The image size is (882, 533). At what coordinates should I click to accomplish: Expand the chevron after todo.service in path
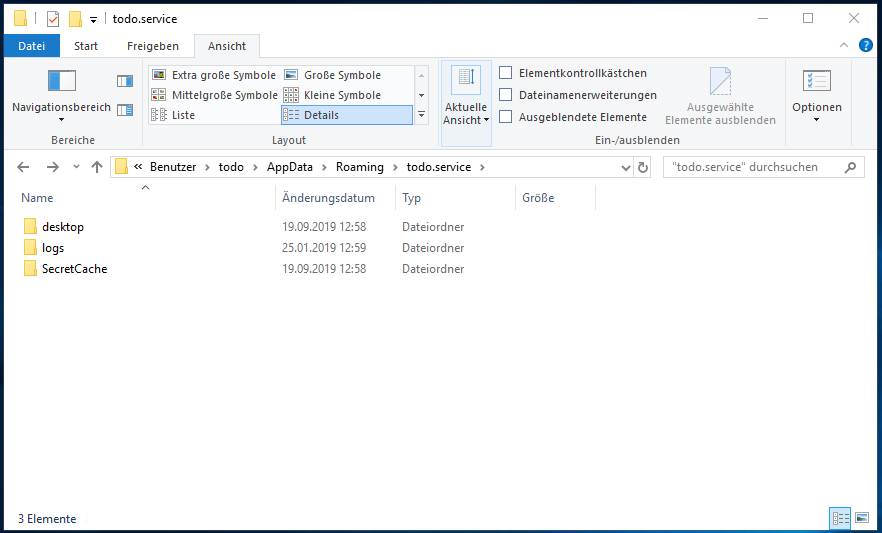pyautogui.click(x=482, y=167)
